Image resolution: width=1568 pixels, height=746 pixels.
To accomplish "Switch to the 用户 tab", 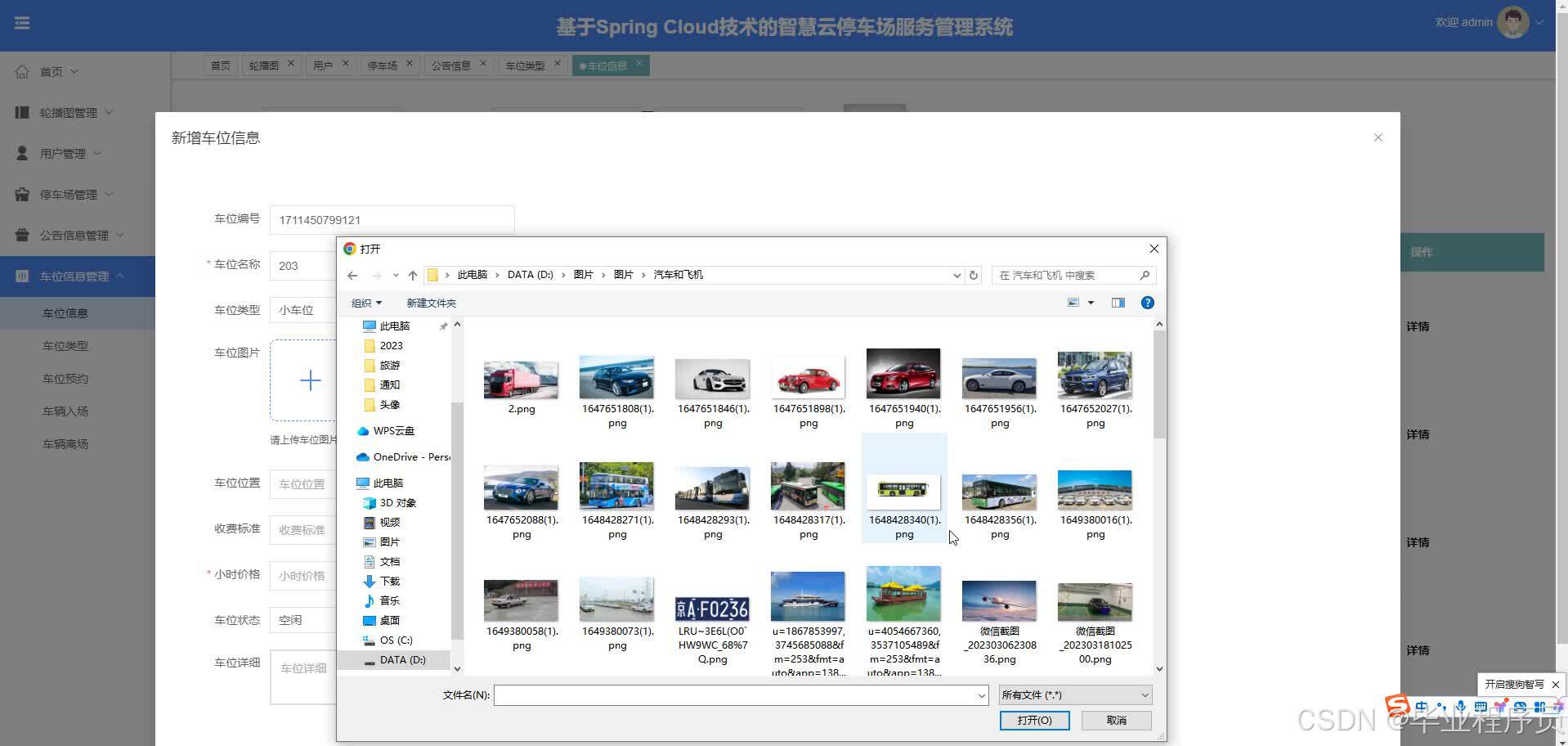I will coord(323,65).
